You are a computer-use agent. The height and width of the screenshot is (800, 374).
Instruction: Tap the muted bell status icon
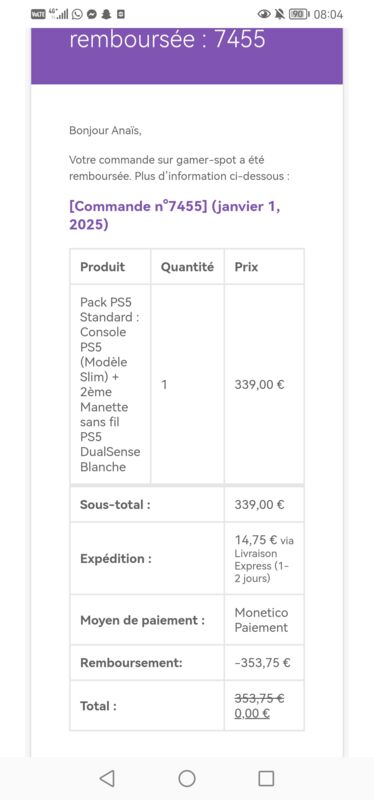[x=279, y=14]
